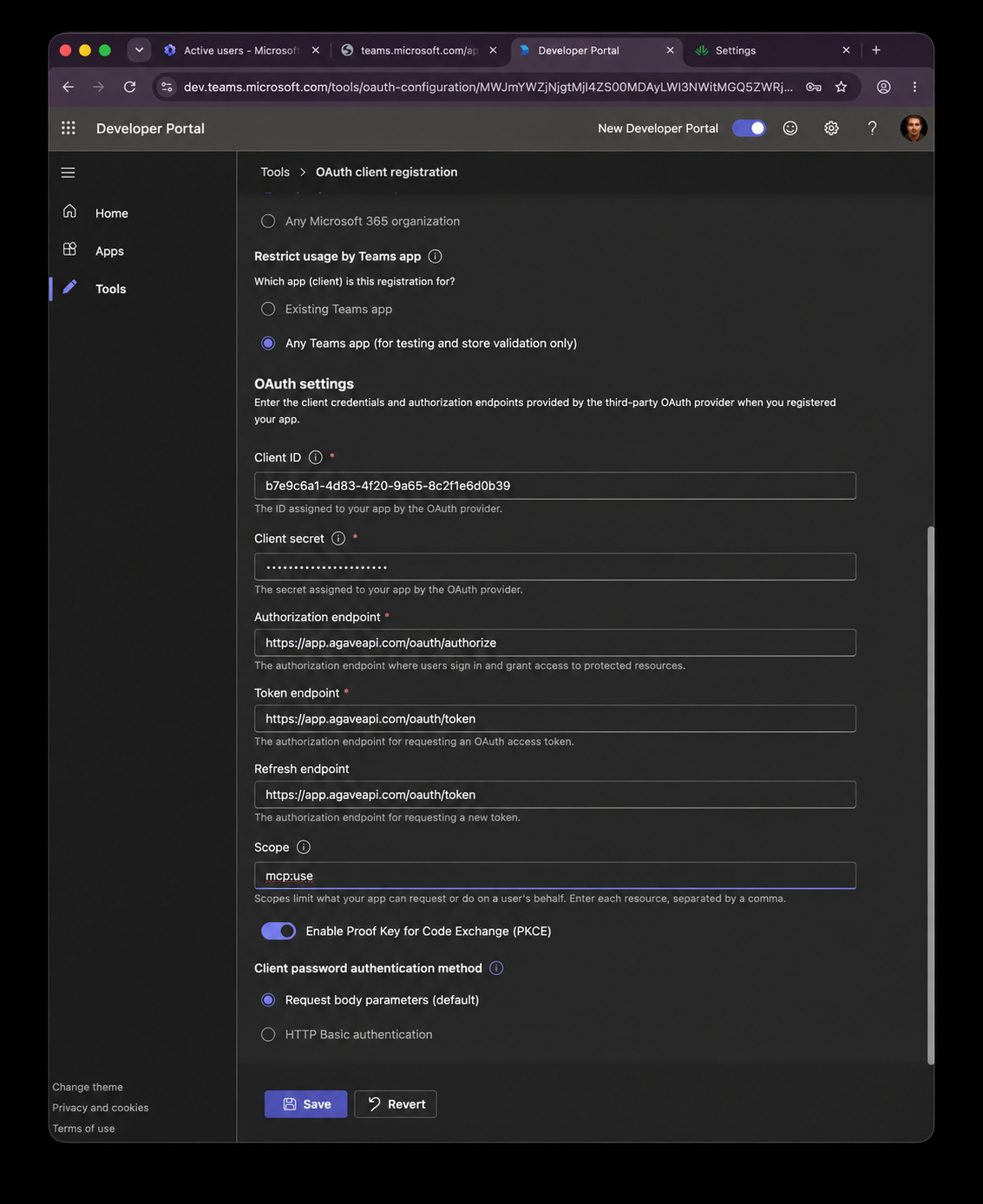Click into the Client secret field

coord(555,566)
